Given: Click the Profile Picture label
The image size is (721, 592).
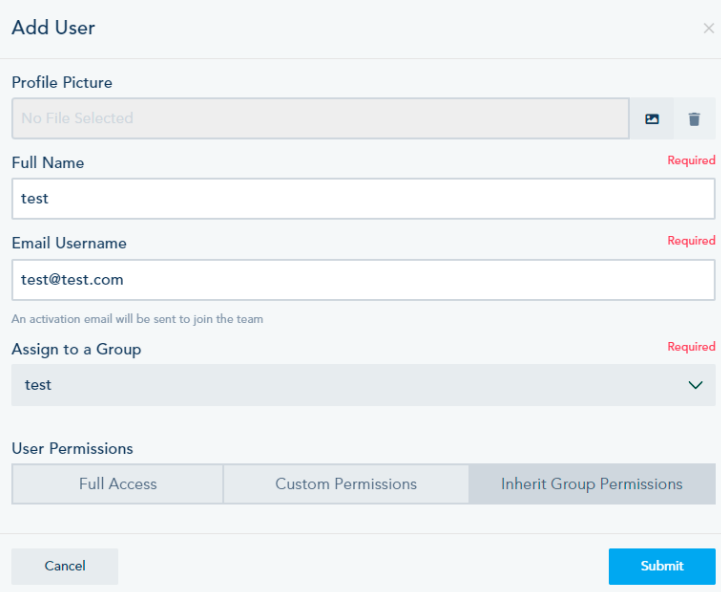Looking at the screenshot, I should (62, 82).
